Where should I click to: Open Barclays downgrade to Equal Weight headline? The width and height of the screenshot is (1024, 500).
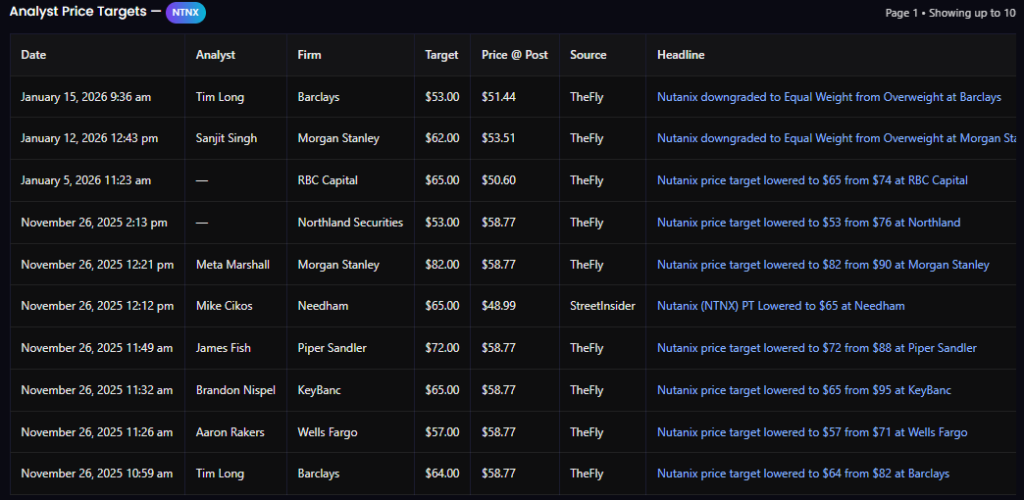tap(828, 97)
